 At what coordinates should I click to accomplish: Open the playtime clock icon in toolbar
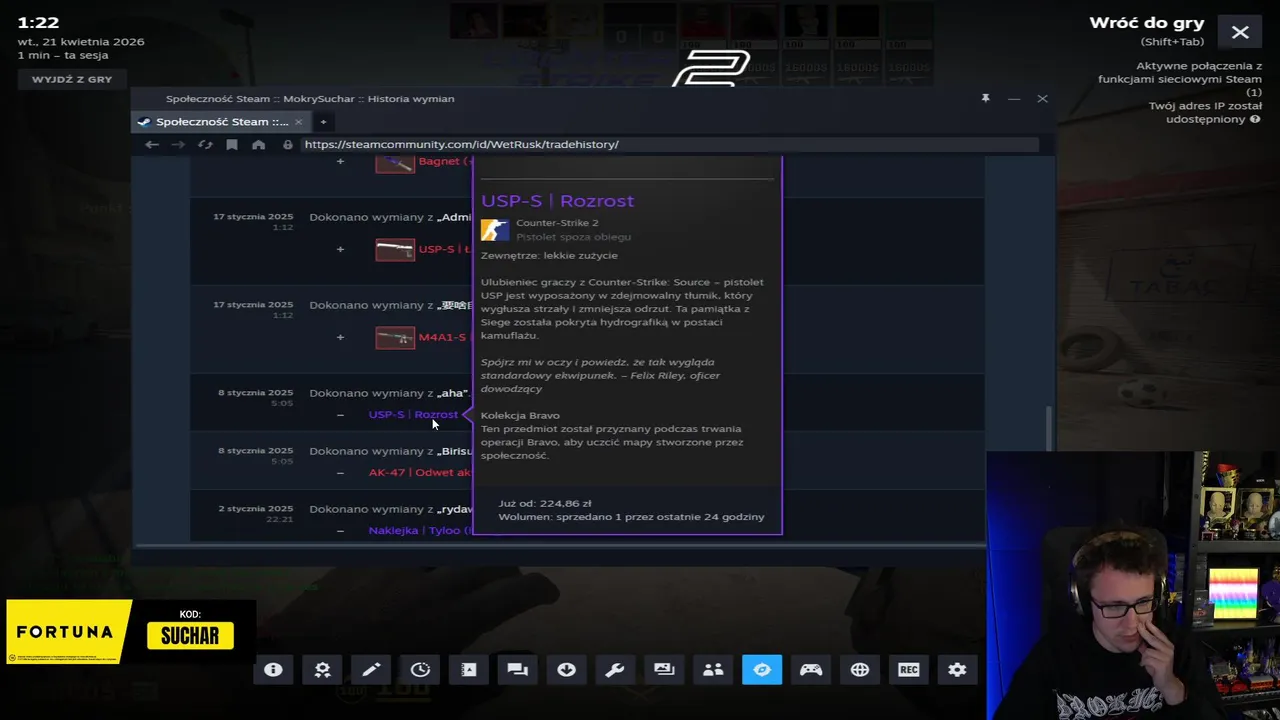(x=420, y=670)
